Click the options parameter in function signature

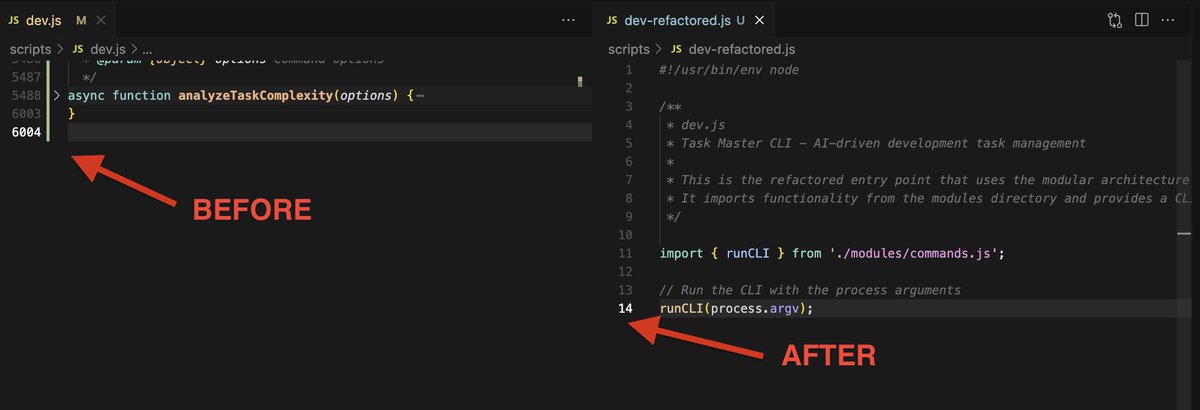pyautogui.click(x=364, y=96)
